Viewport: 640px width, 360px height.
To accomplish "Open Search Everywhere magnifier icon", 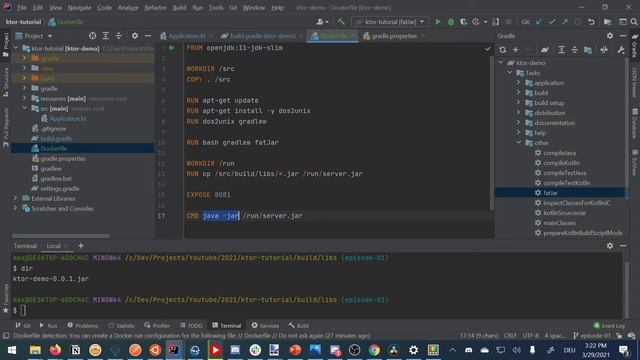I will (x=633, y=22).
